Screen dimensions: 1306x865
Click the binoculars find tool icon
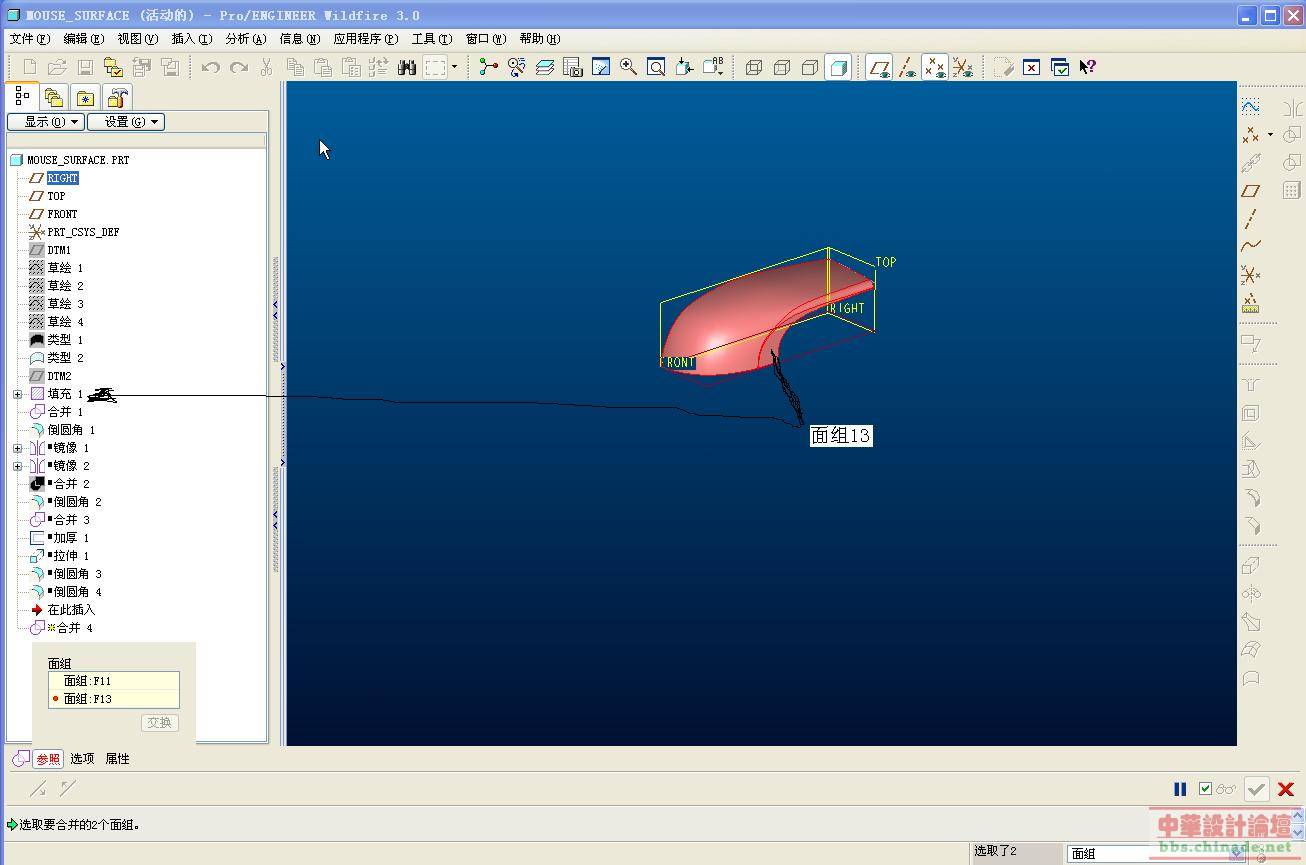406,67
